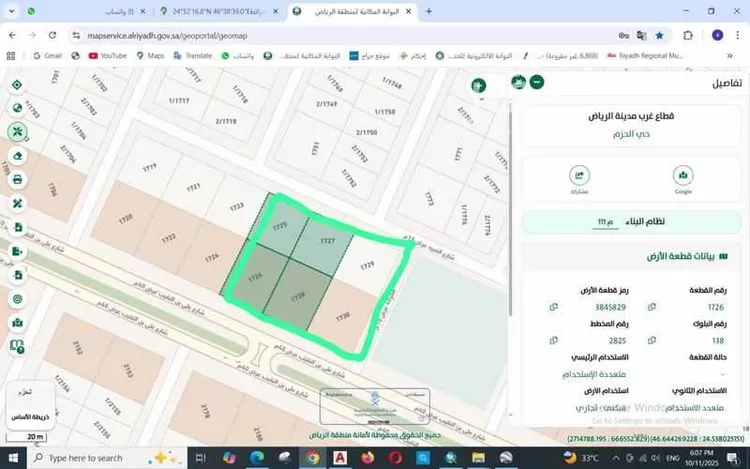Open the Chrome profile avatar
Viewport: 750px width, 469px height.
(x=717, y=35)
